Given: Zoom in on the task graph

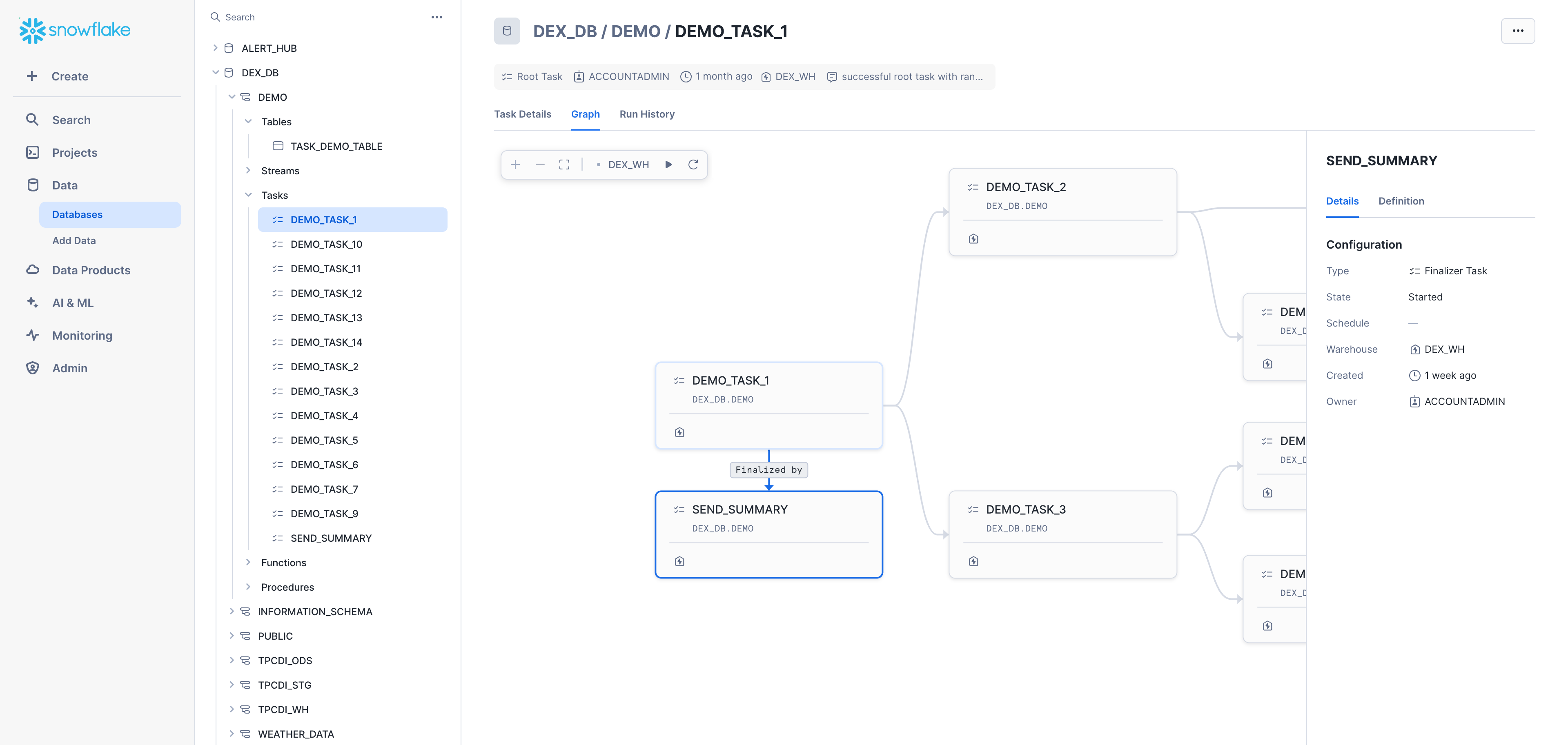Looking at the screenshot, I should (x=515, y=165).
